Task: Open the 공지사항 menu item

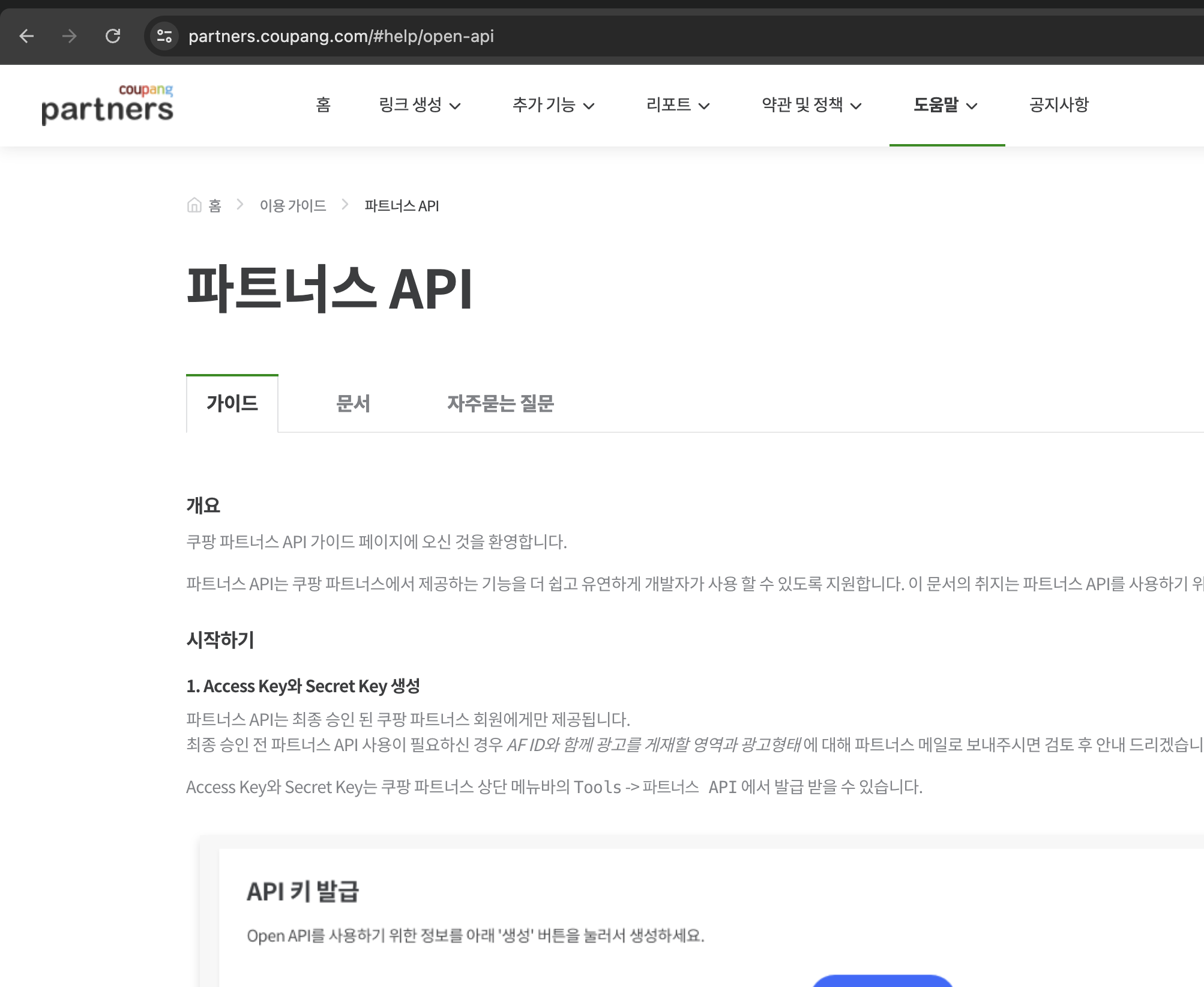Action: point(1059,105)
